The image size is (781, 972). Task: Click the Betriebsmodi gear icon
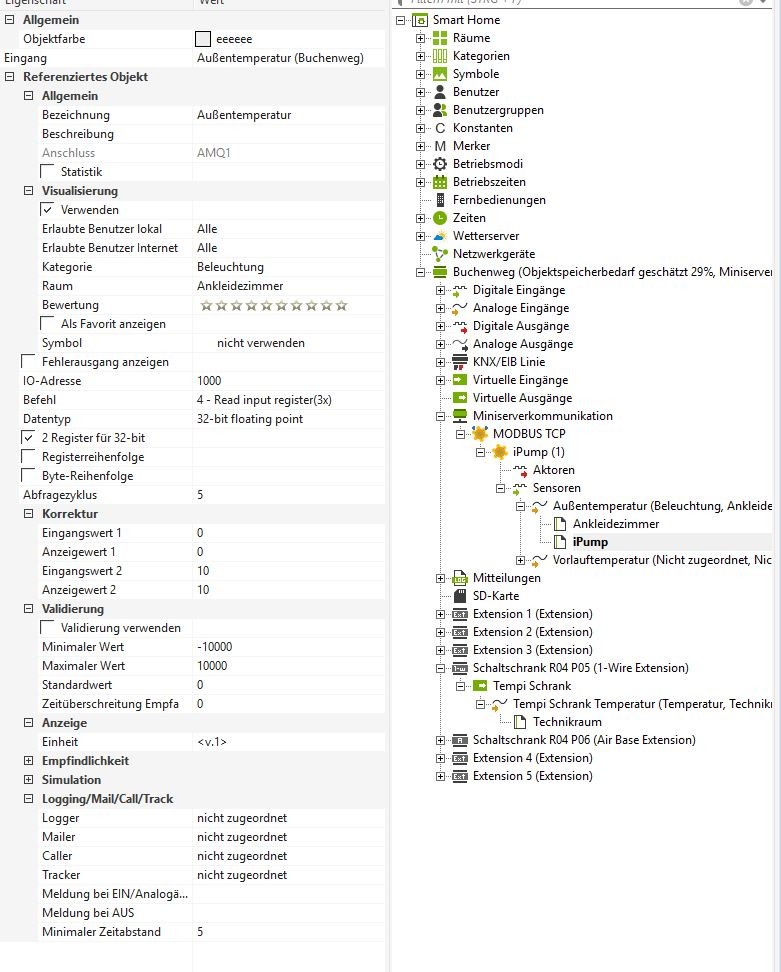[439, 164]
